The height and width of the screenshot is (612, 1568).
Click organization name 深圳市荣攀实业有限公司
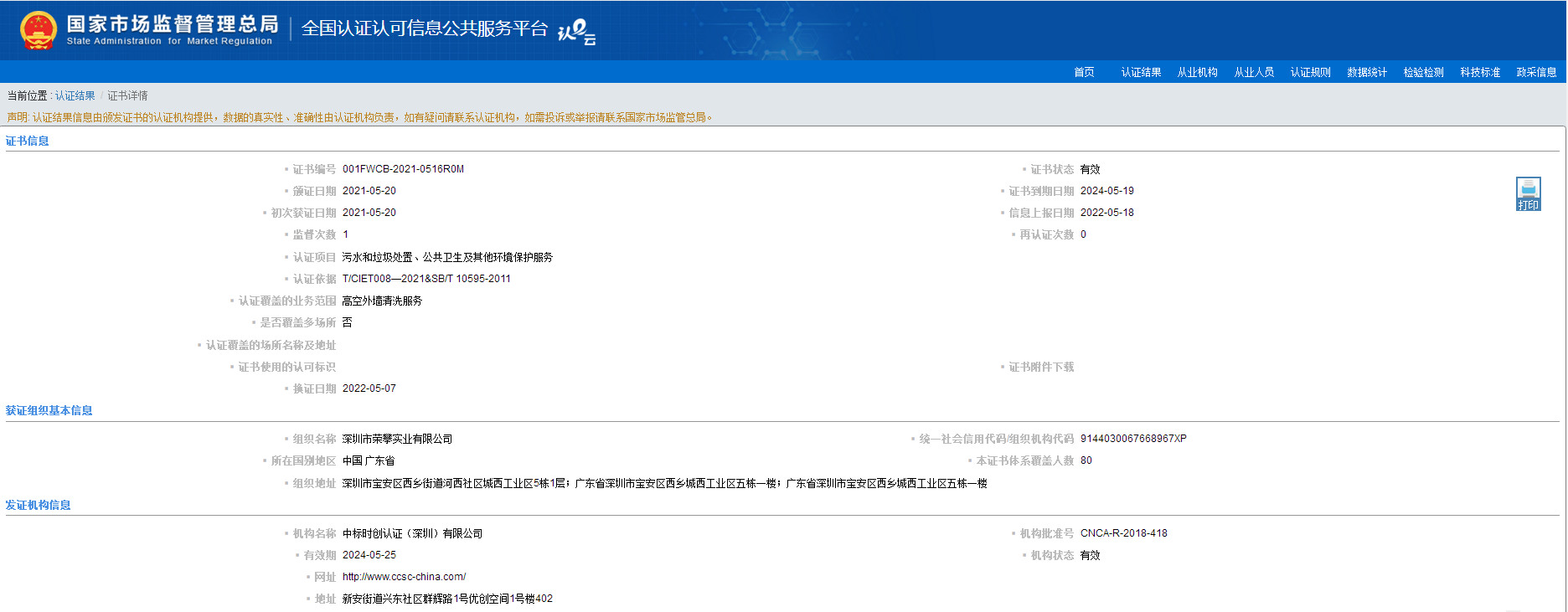(397, 439)
